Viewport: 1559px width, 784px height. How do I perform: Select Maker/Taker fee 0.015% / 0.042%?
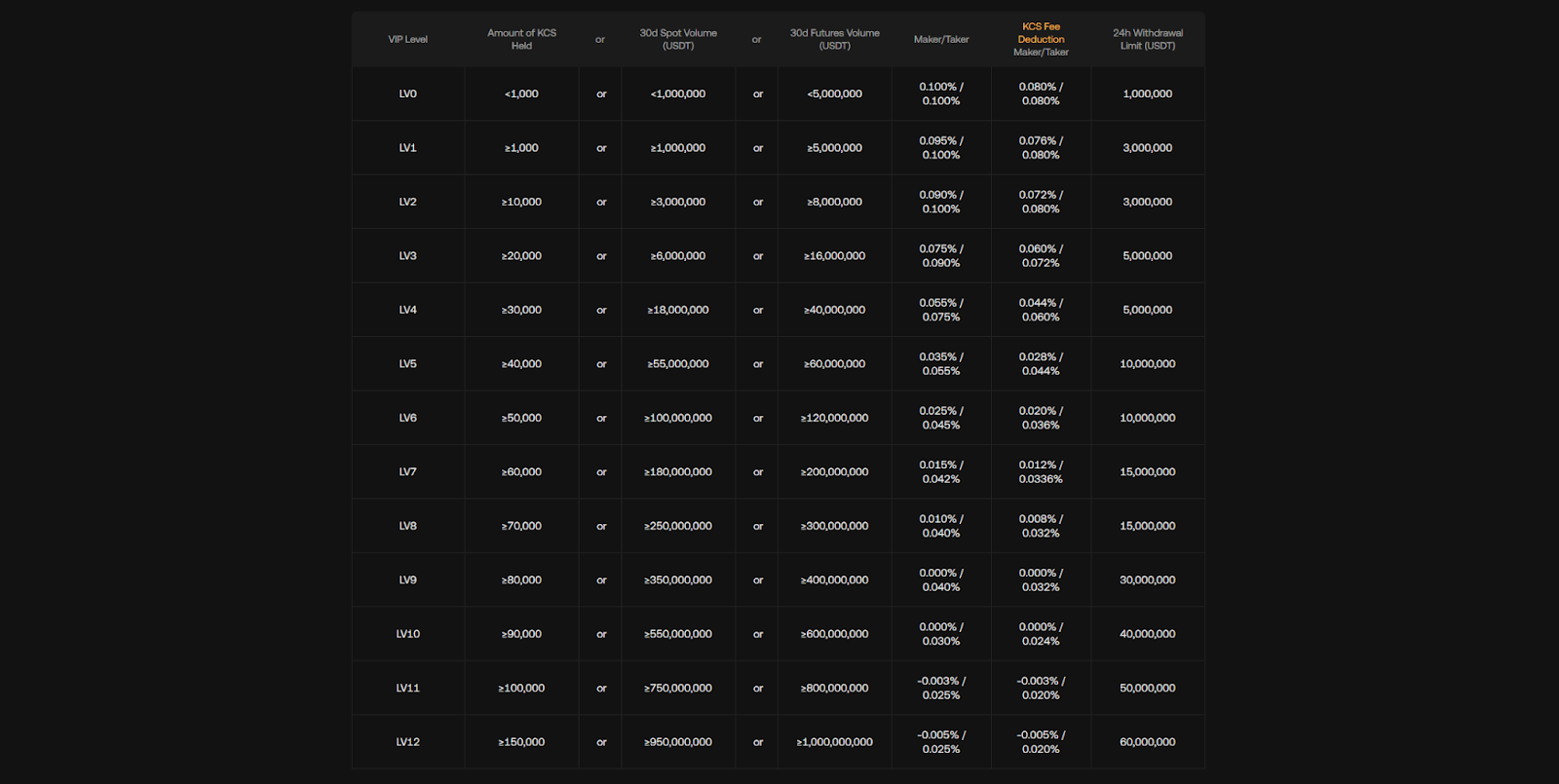pos(941,472)
